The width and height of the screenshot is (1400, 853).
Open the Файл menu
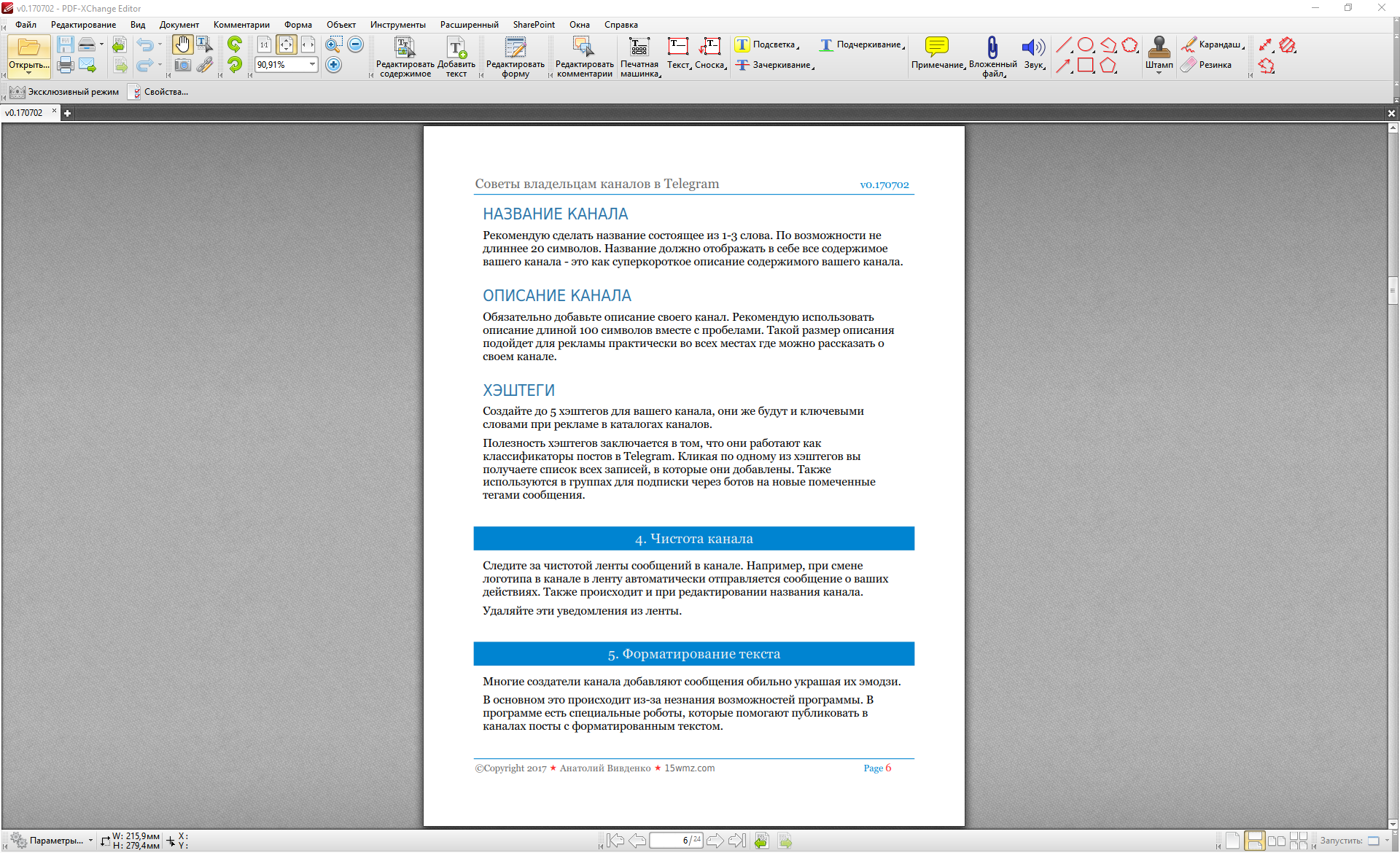[26, 25]
